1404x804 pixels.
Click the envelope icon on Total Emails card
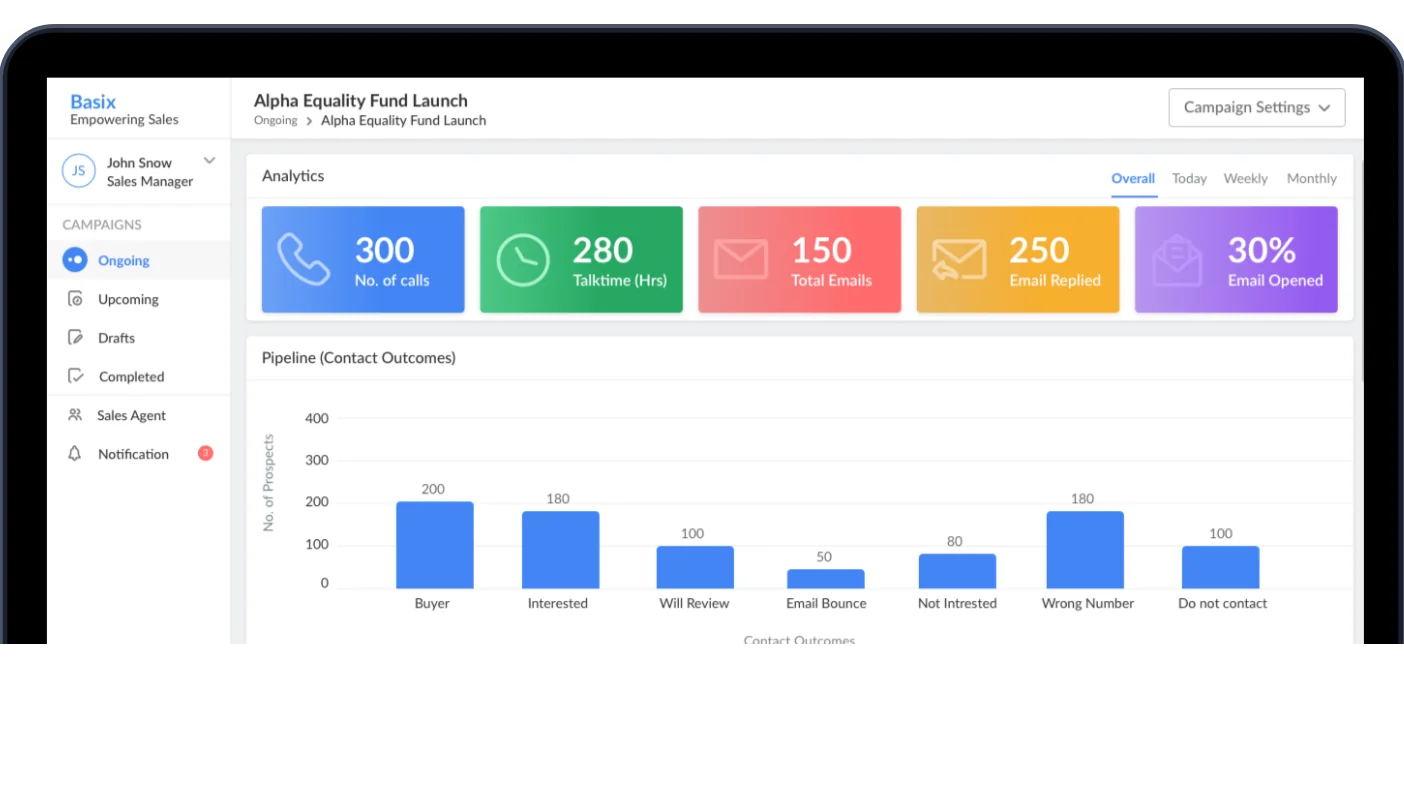[741, 260]
